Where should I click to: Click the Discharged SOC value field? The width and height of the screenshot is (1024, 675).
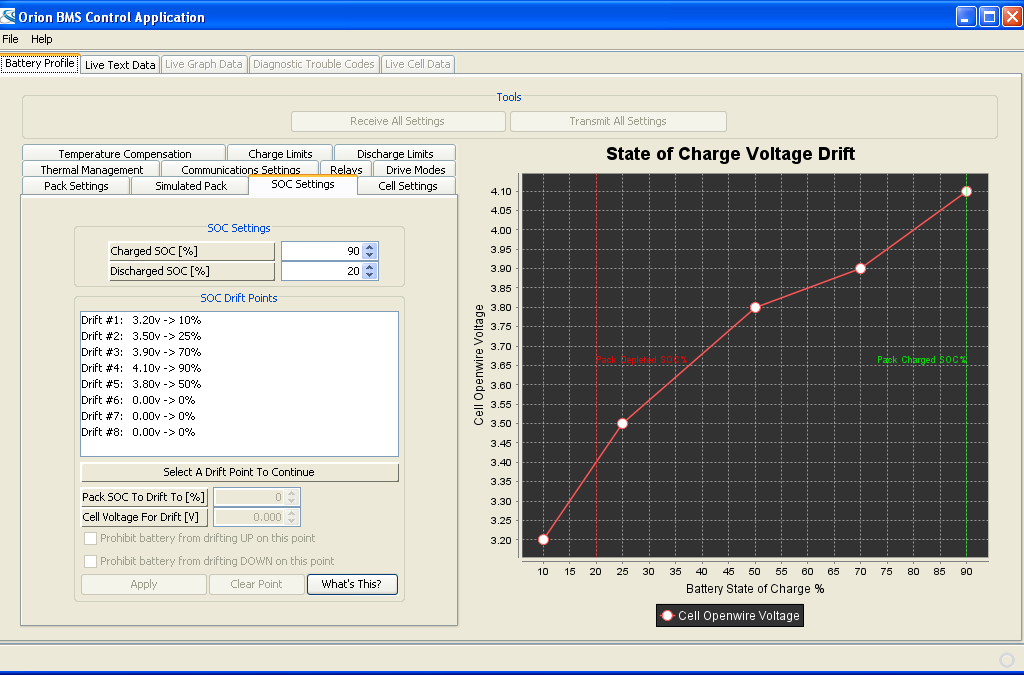321,271
